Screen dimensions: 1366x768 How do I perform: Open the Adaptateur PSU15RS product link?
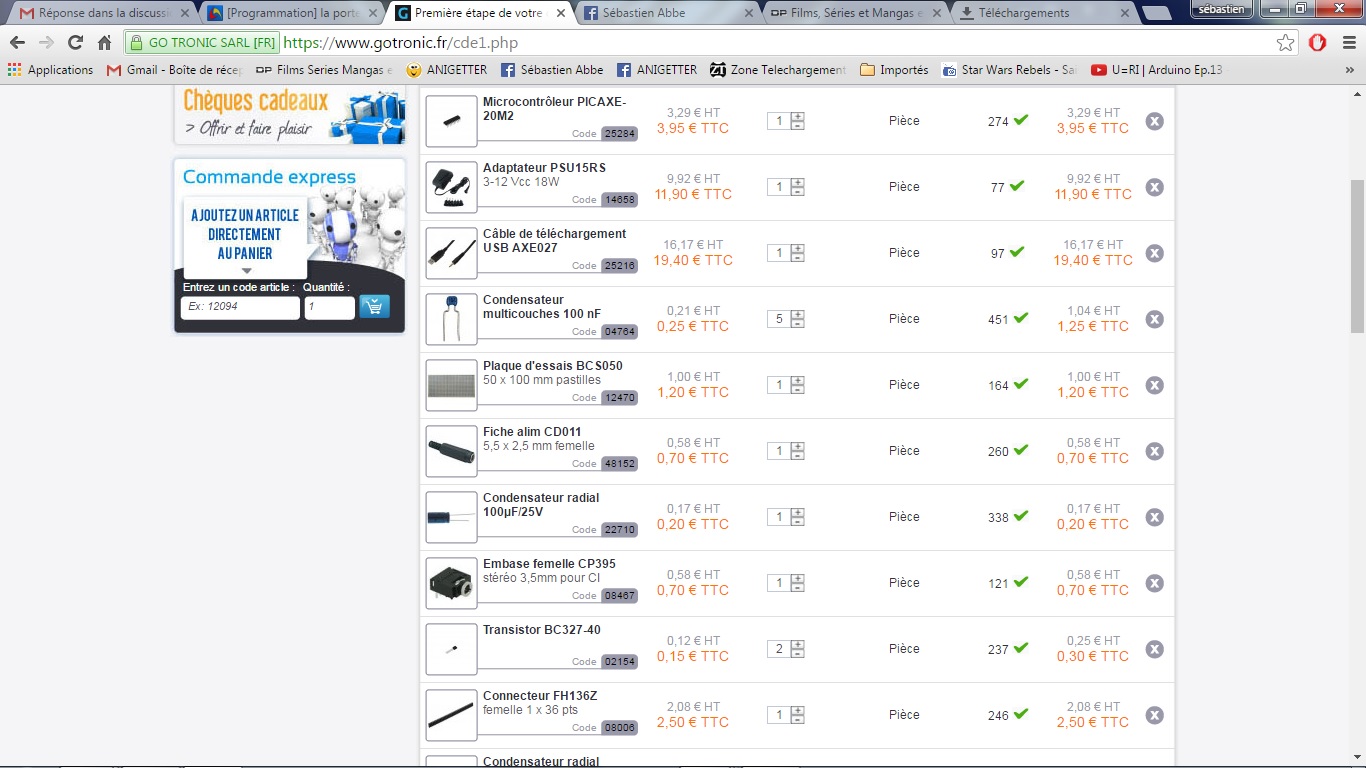[x=544, y=168]
